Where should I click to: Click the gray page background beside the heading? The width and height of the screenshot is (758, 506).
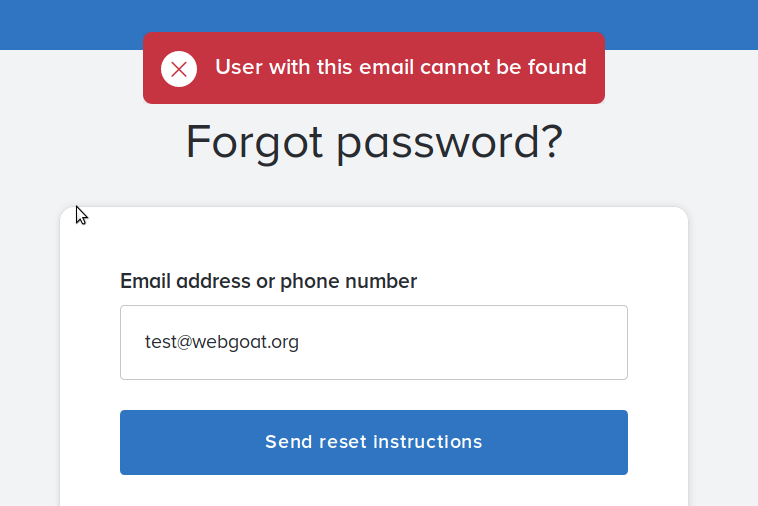(653, 145)
